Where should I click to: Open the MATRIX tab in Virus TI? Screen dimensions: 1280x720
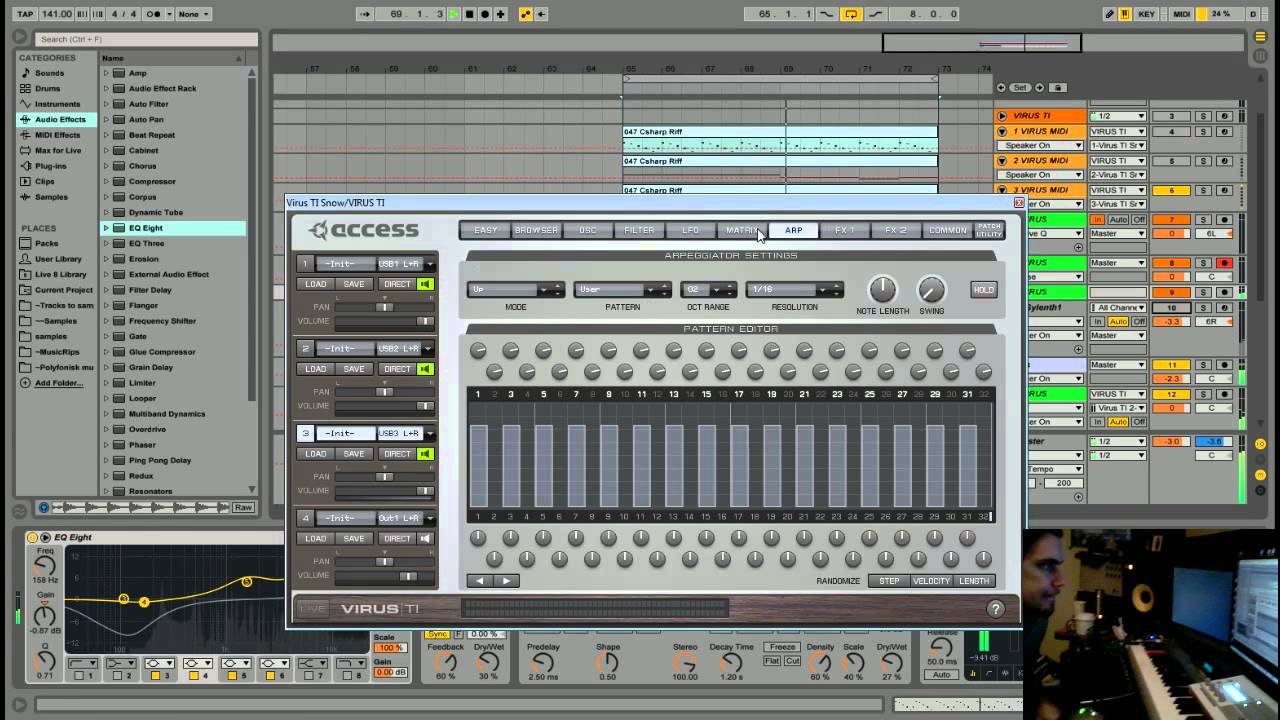click(742, 230)
